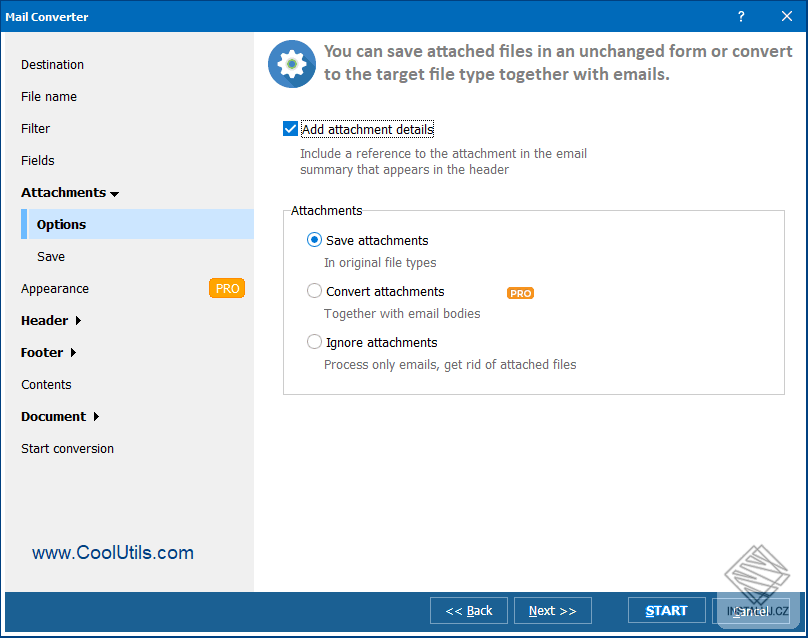Click the Header section label
This screenshot has width=808, height=638.
(x=44, y=321)
